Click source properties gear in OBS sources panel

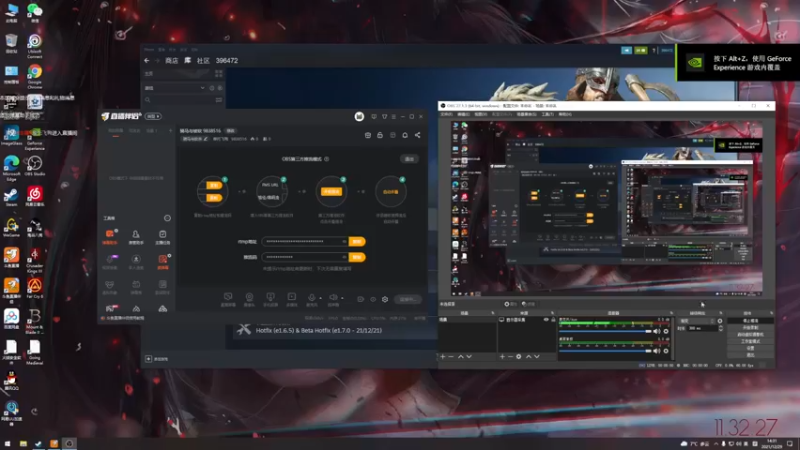click(x=518, y=357)
